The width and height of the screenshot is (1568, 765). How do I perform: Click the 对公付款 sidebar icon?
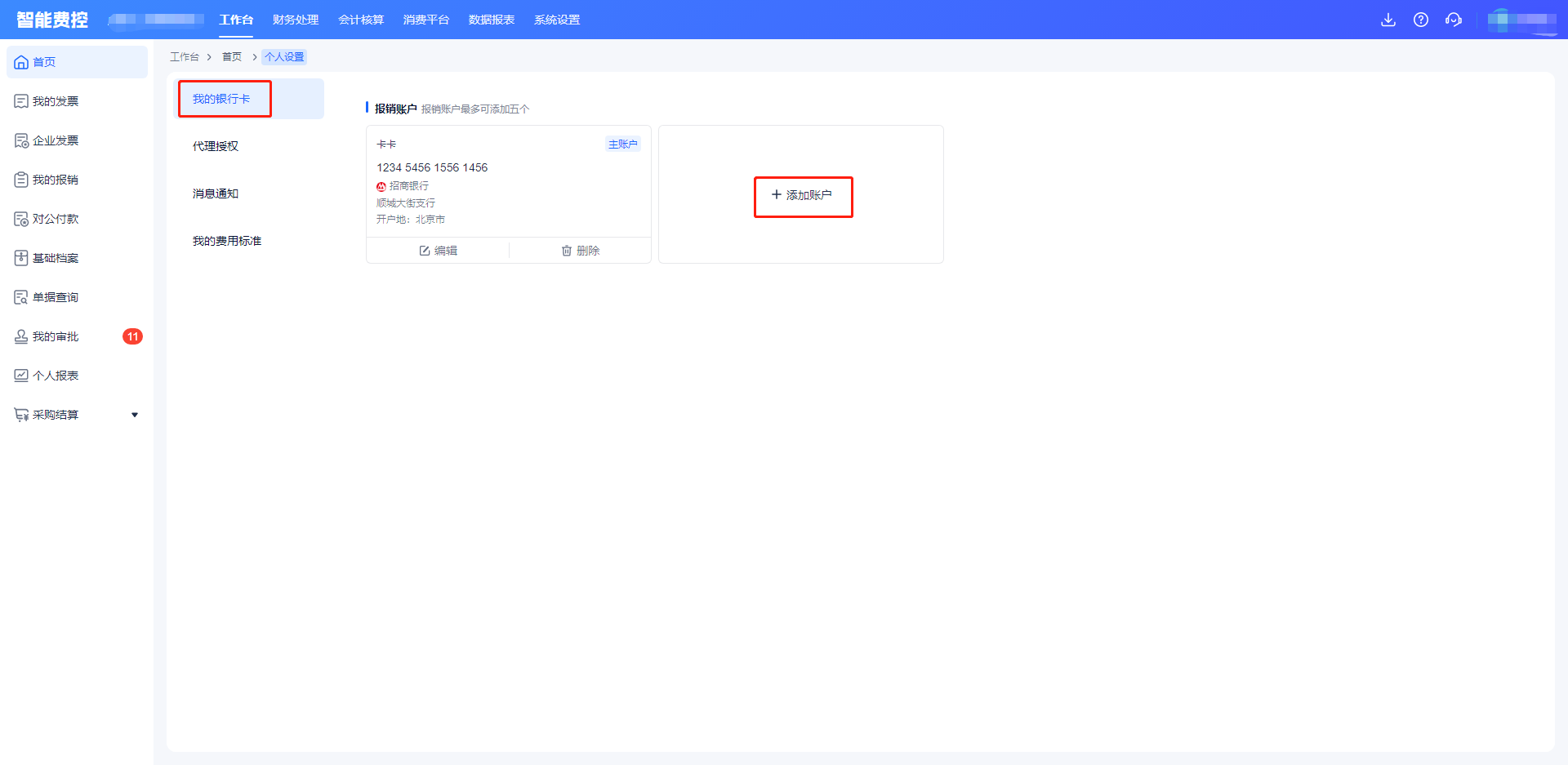coord(21,219)
